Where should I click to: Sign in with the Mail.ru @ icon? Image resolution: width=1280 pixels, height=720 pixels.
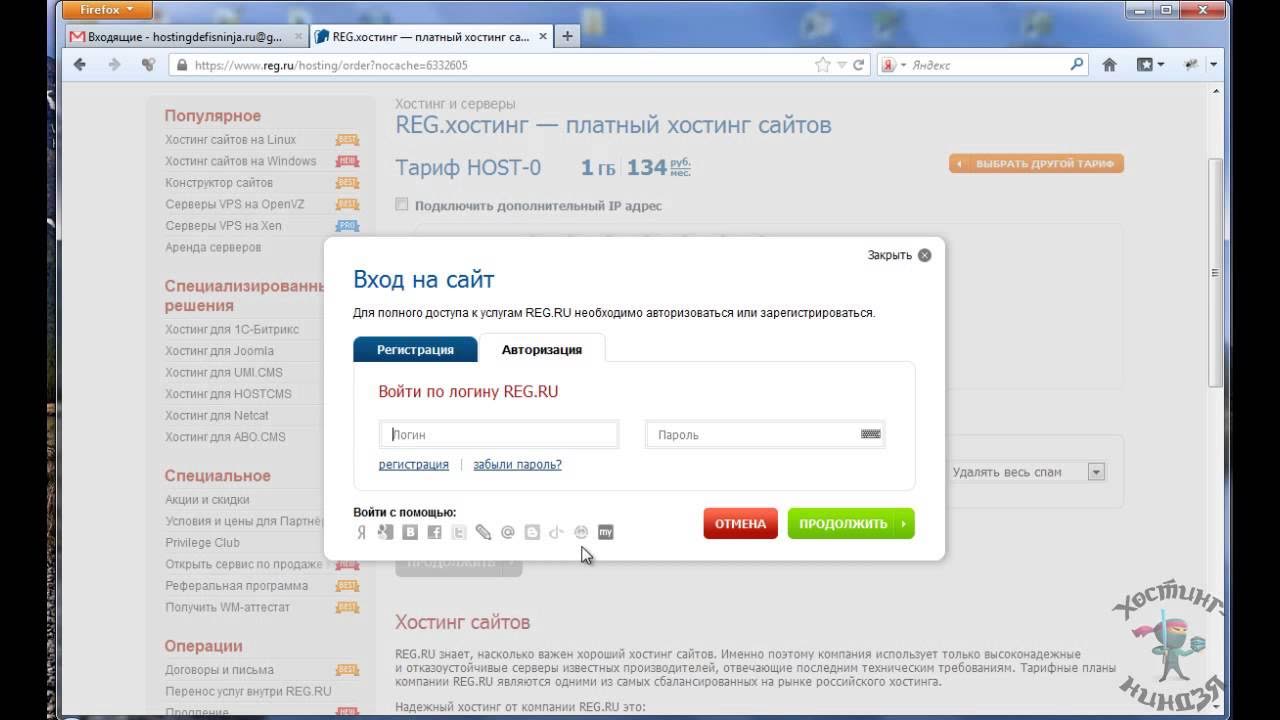pos(507,532)
